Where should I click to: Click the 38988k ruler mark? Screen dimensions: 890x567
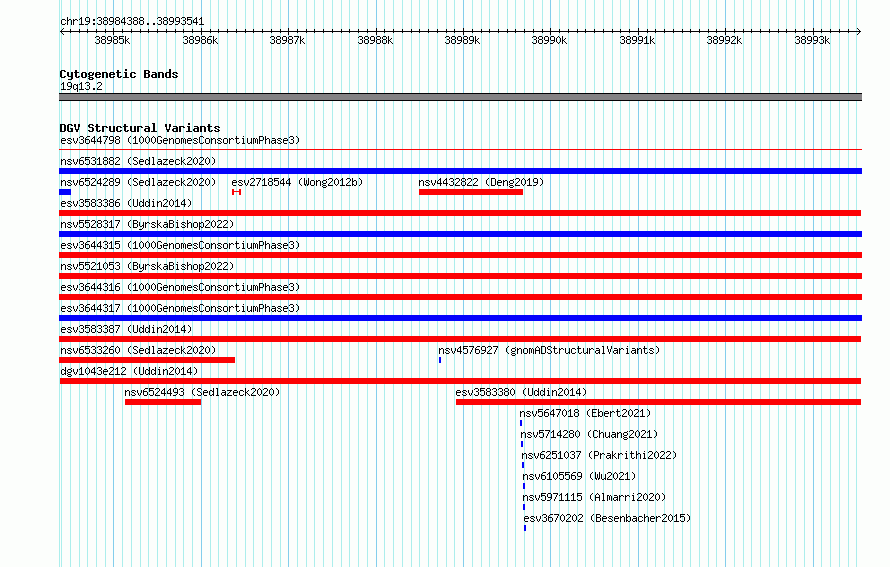tap(375, 40)
